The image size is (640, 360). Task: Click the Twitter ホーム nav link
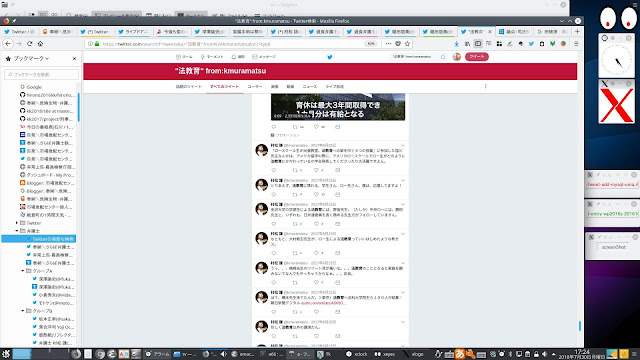coord(184,57)
